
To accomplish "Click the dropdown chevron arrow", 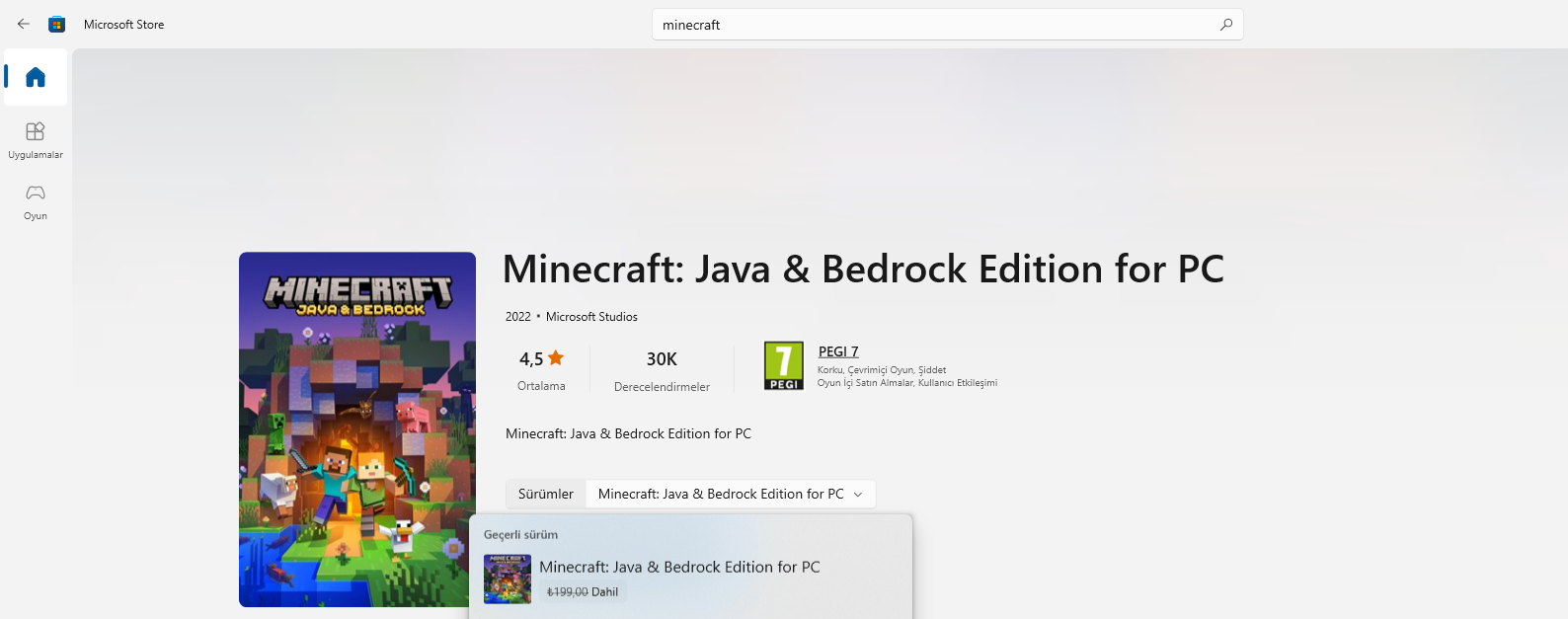I will point(858,495).
